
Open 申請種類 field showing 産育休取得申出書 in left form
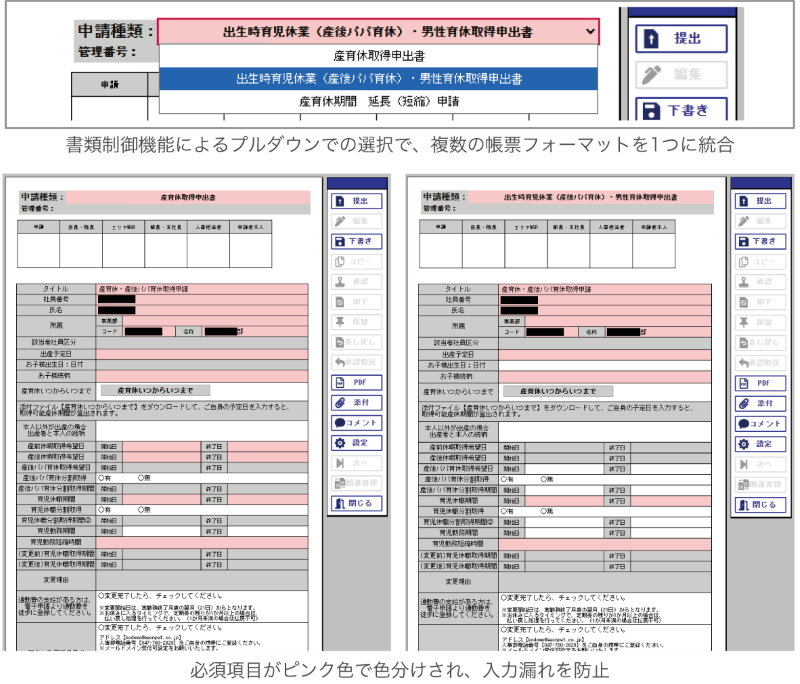pyautogui.click(x=188, y=197)
